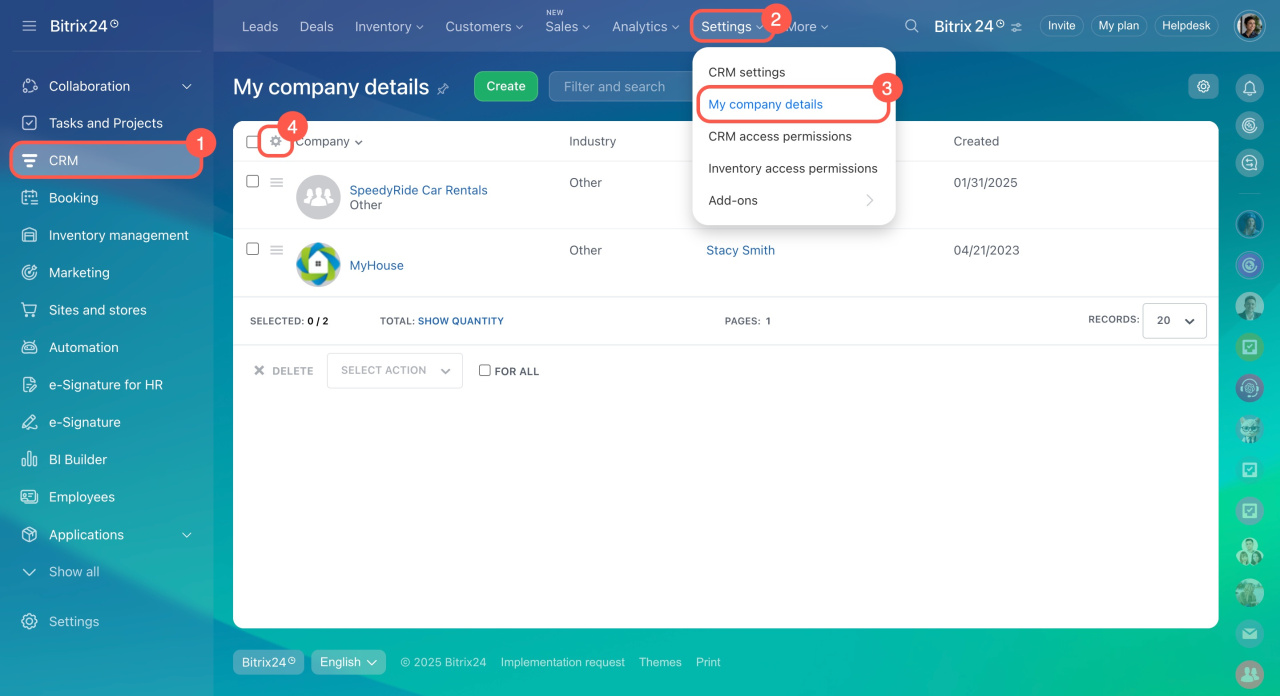The width and height of the screenshot is (1280, 696).
Task: Open the BI Builder section
Action: point(77,460)
